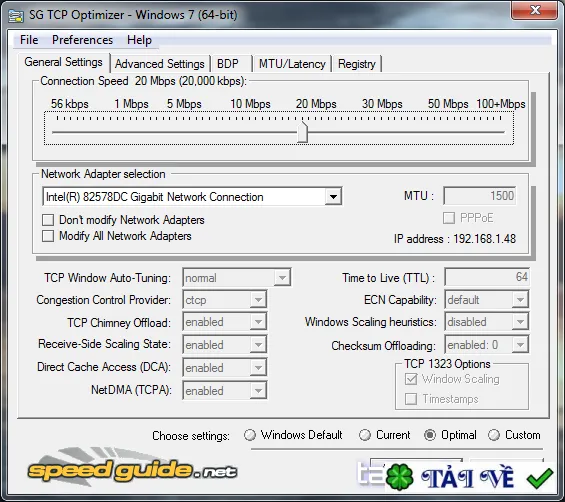Open the Preferences menu
Screen dimensions: 565x502
(x=82, y=40)
